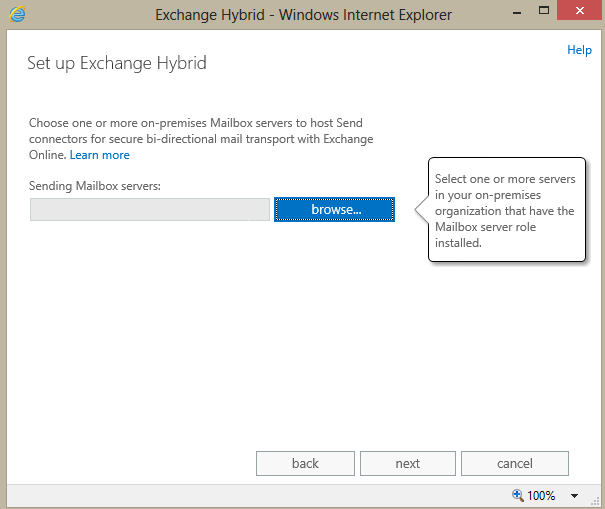Image resolution: width=605 pixels, height=509 pixels.
Task: Go back to the previous step
Action: pyautogui.click(x=305, y=463)
